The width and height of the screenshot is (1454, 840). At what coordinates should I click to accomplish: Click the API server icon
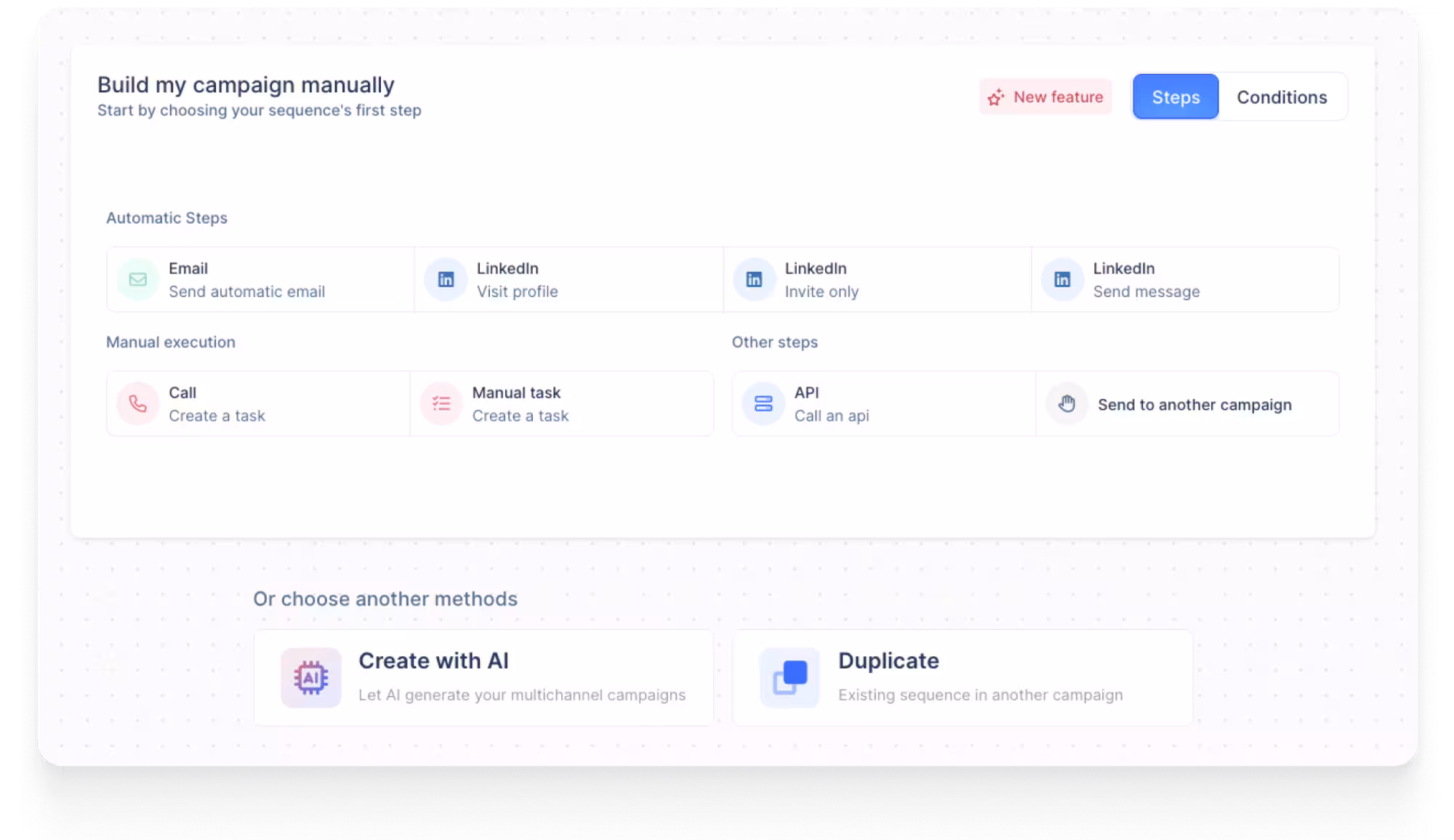point(763,404)
